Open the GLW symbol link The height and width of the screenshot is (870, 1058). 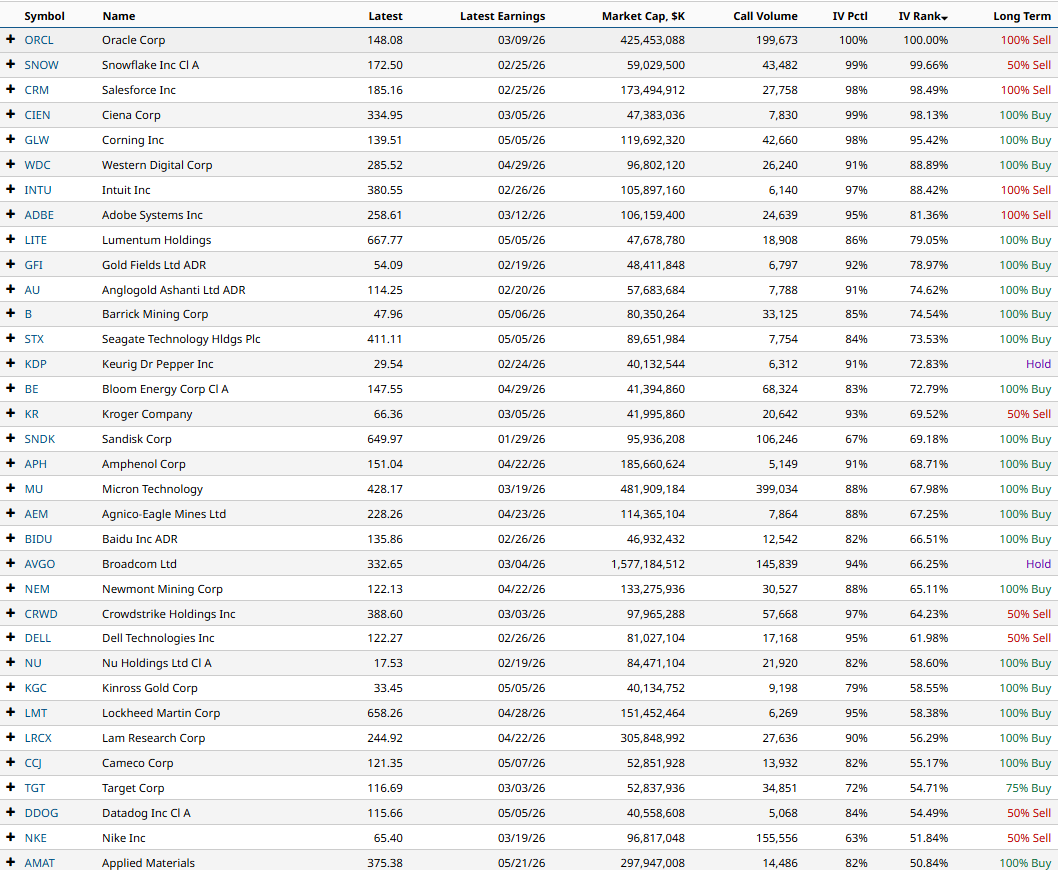coord(36,140)
